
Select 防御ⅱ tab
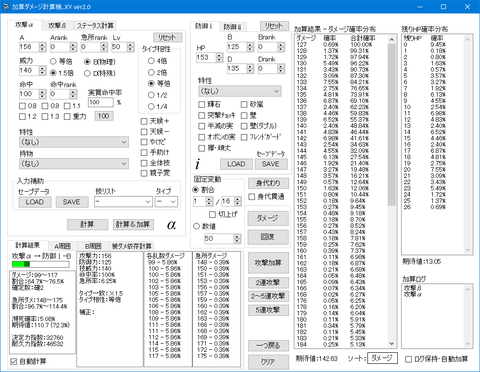(232, 27)
